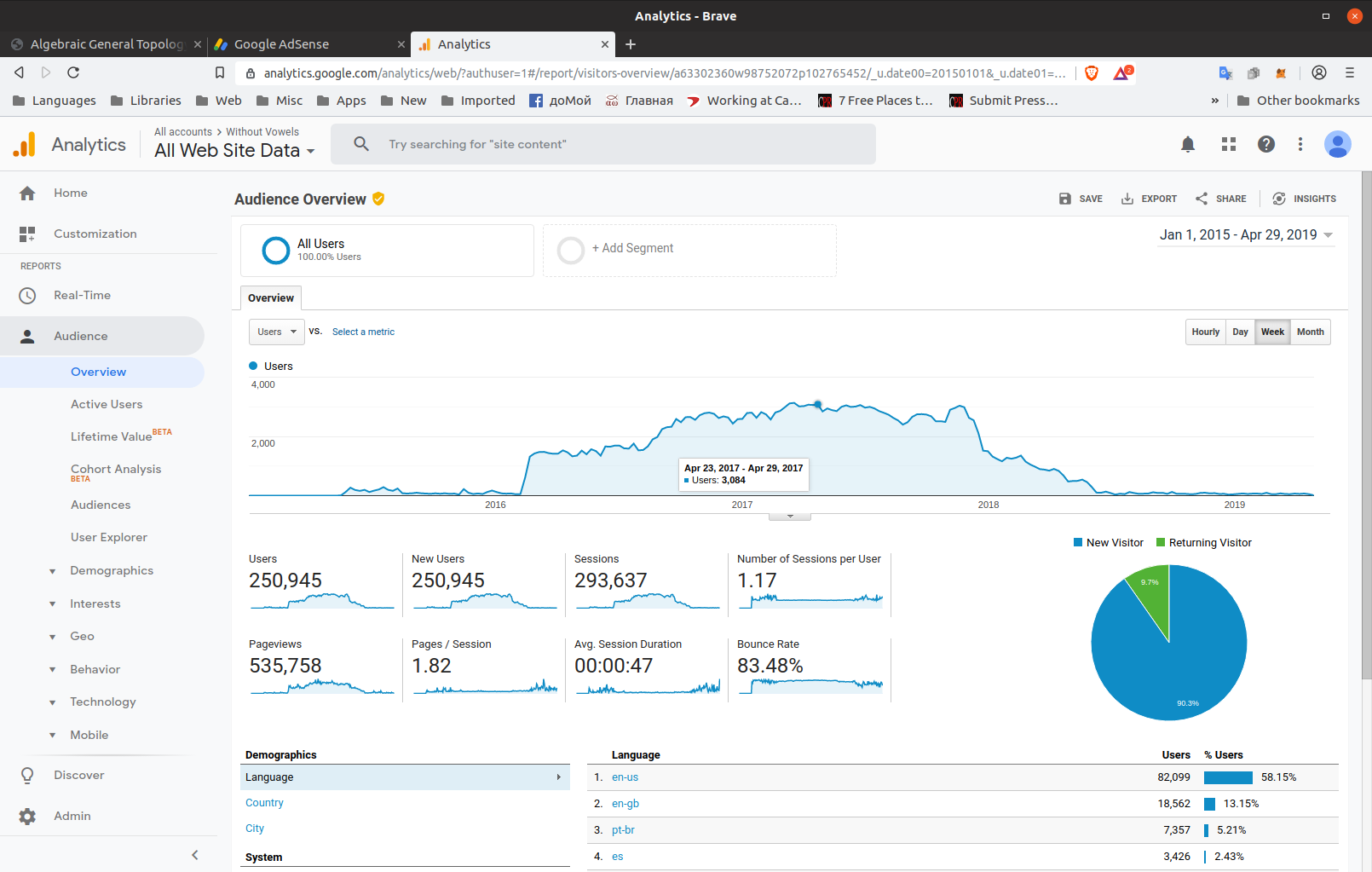1372x872 pixels.
Task: Select the Overview report tab
Action: tap(271, 298)
